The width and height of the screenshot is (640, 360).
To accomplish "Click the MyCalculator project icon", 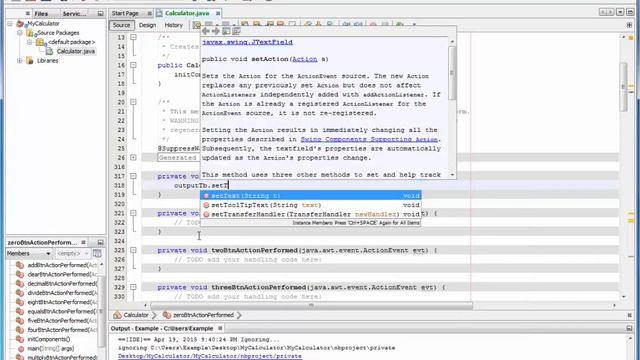I will 20,24.
